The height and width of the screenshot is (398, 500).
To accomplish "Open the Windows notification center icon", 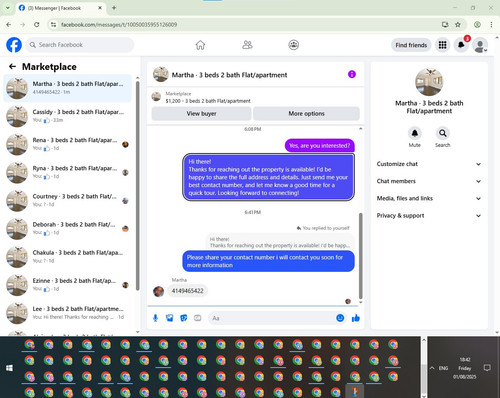I will coord(487,368).
